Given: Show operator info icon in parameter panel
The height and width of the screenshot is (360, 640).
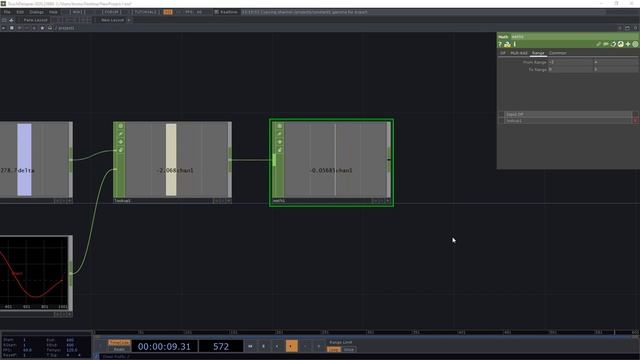Looking at the screenshot, I should (x=515, y=44).
